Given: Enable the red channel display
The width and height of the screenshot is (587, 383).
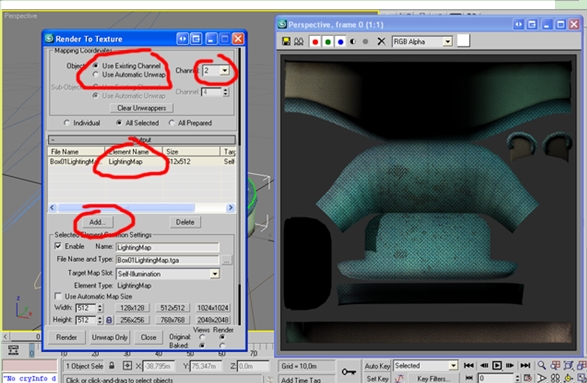Looking at the screenshot, I should coord(315,42).
